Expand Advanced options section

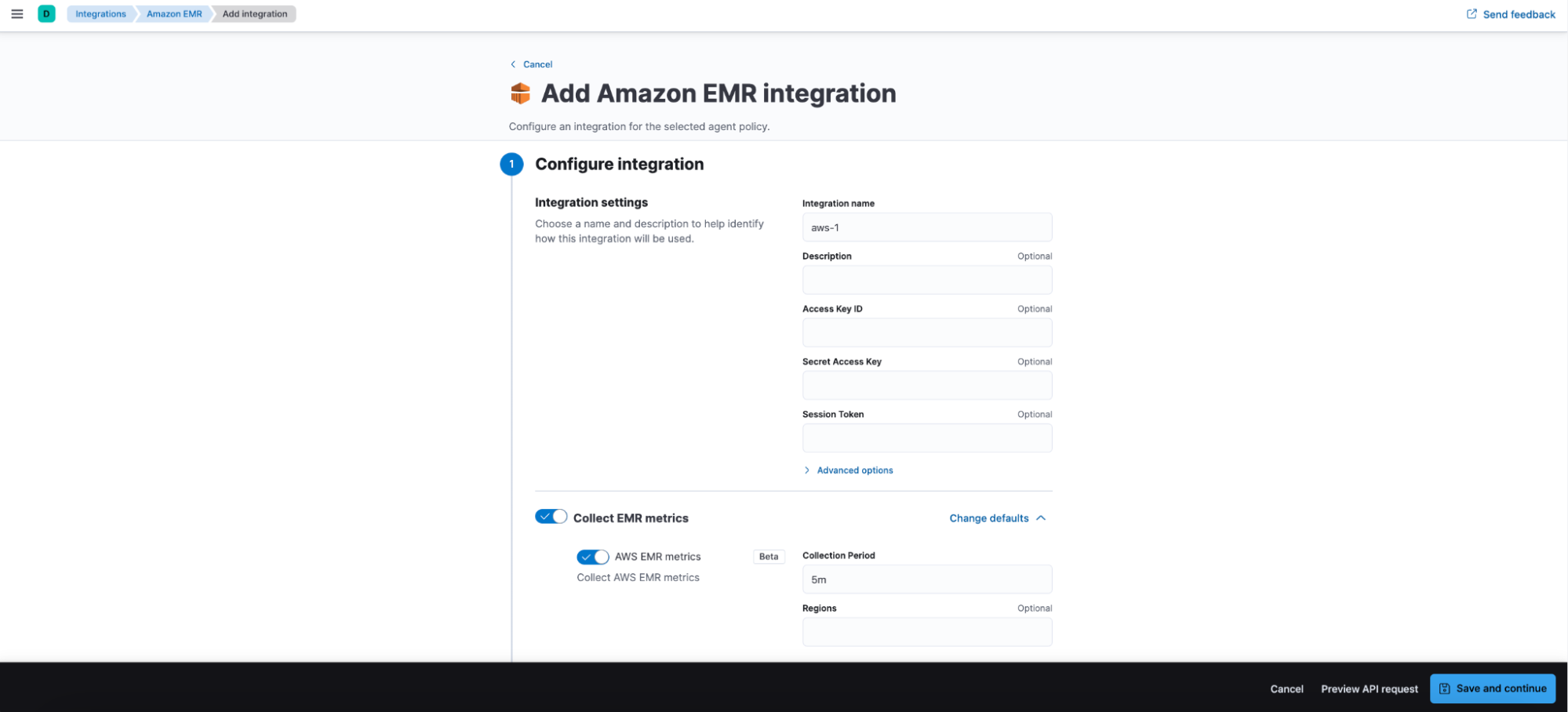pyautogui.click(x=854, y=470)
